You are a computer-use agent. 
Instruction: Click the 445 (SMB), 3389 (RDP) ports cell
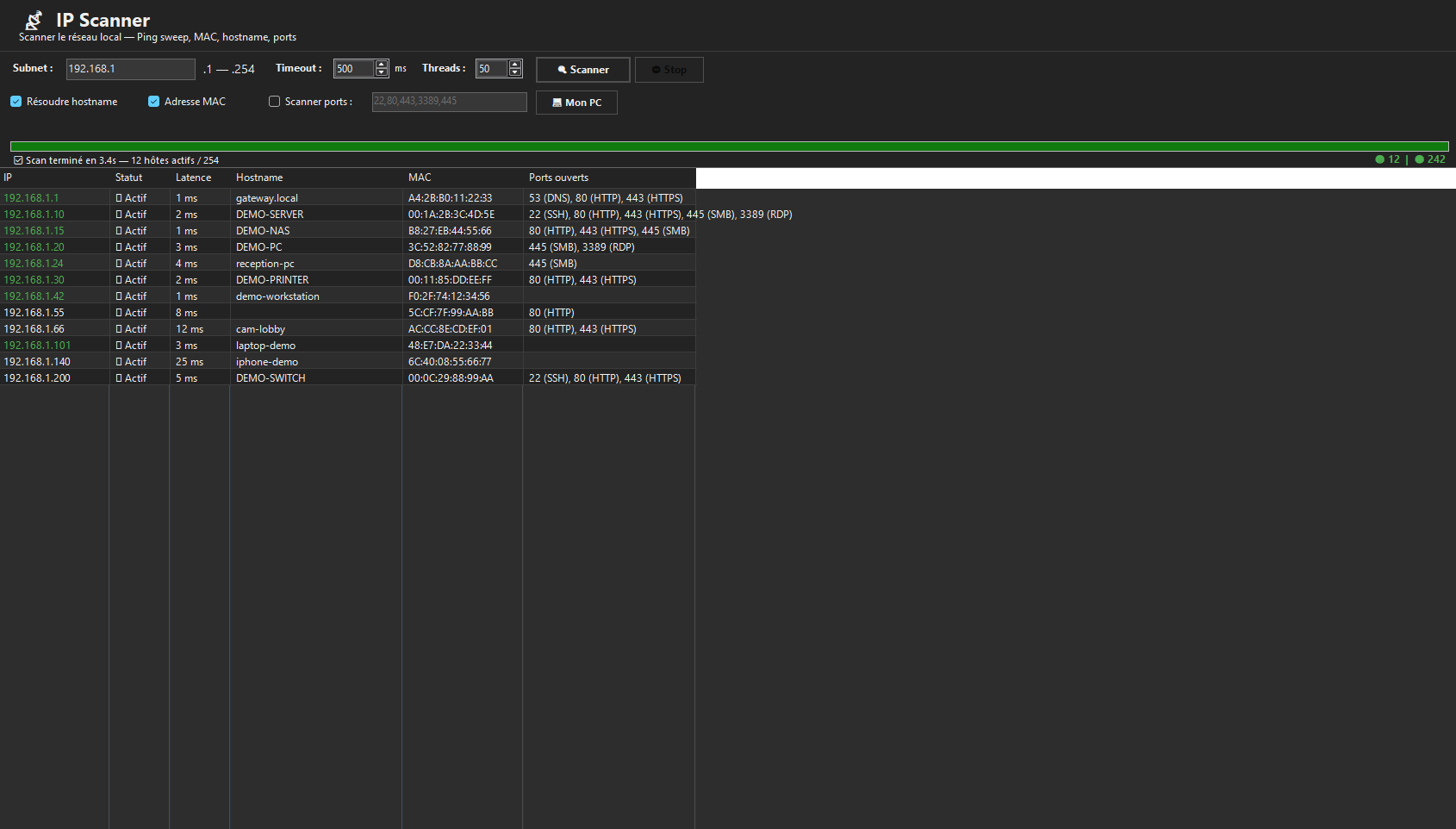582,247
